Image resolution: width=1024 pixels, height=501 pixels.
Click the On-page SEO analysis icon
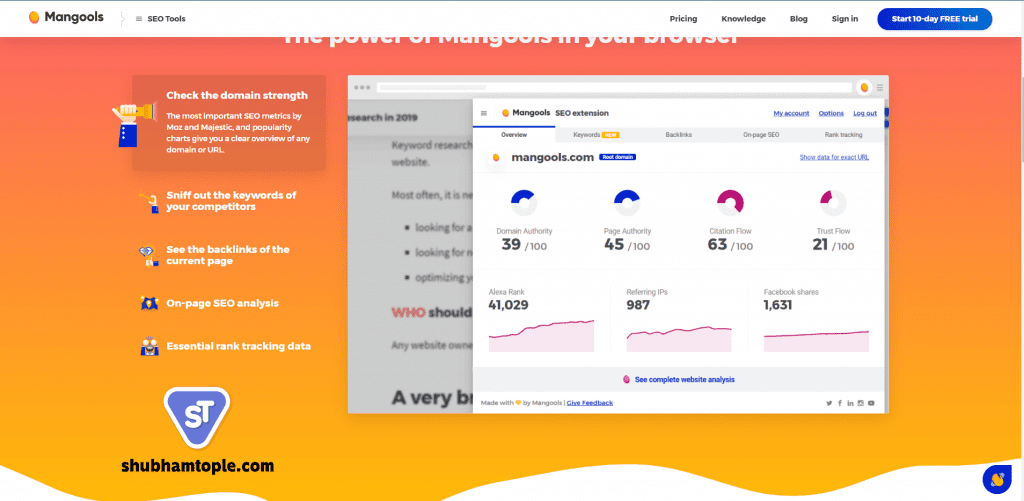coord(149,303)
